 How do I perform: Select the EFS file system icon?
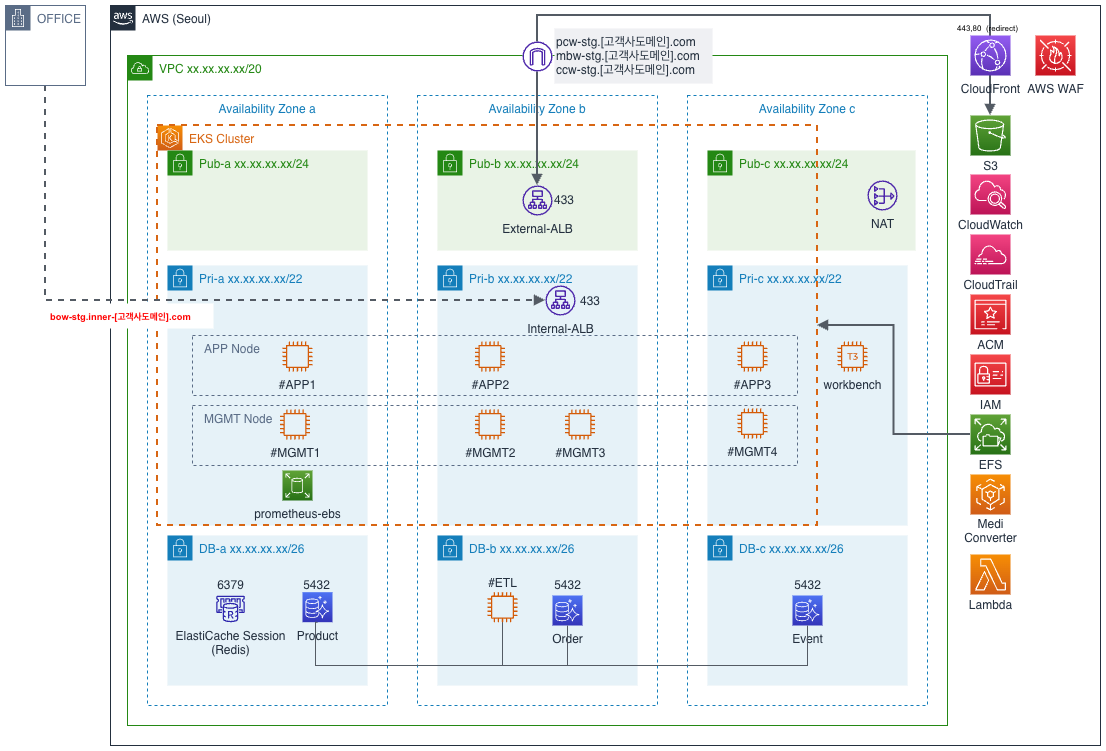click(991, 434)
